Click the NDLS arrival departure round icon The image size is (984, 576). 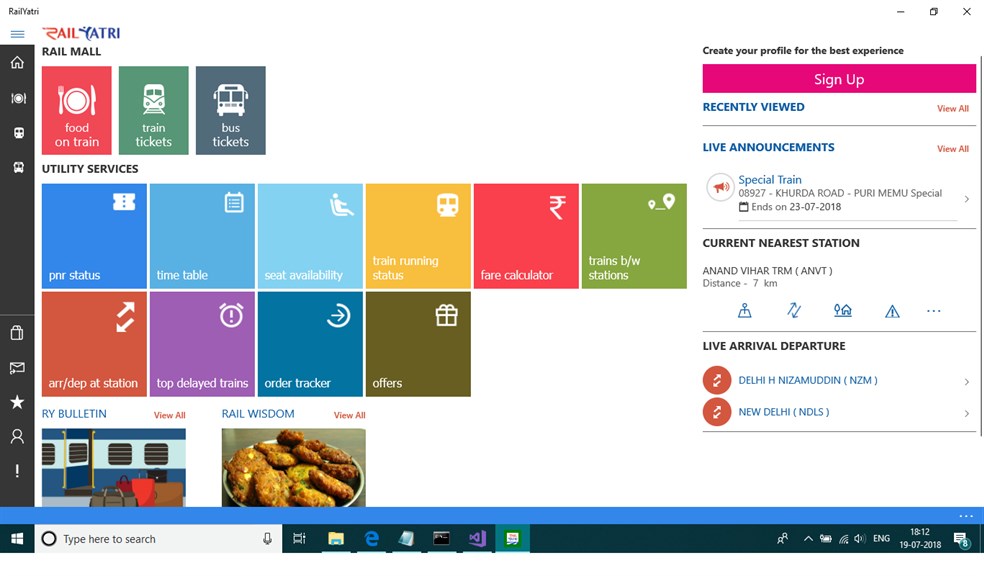click(717, 412)
